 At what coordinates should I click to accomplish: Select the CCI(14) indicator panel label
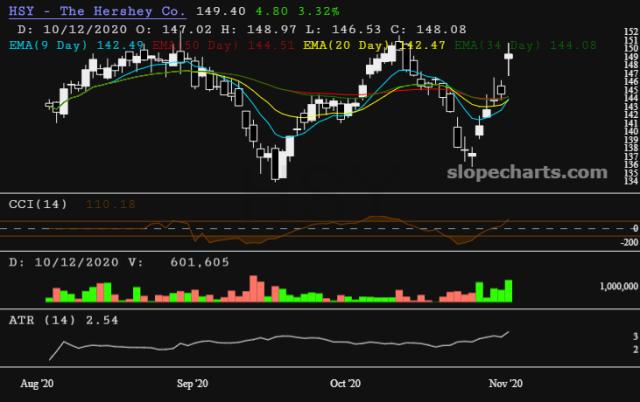(x=37, y=204)
